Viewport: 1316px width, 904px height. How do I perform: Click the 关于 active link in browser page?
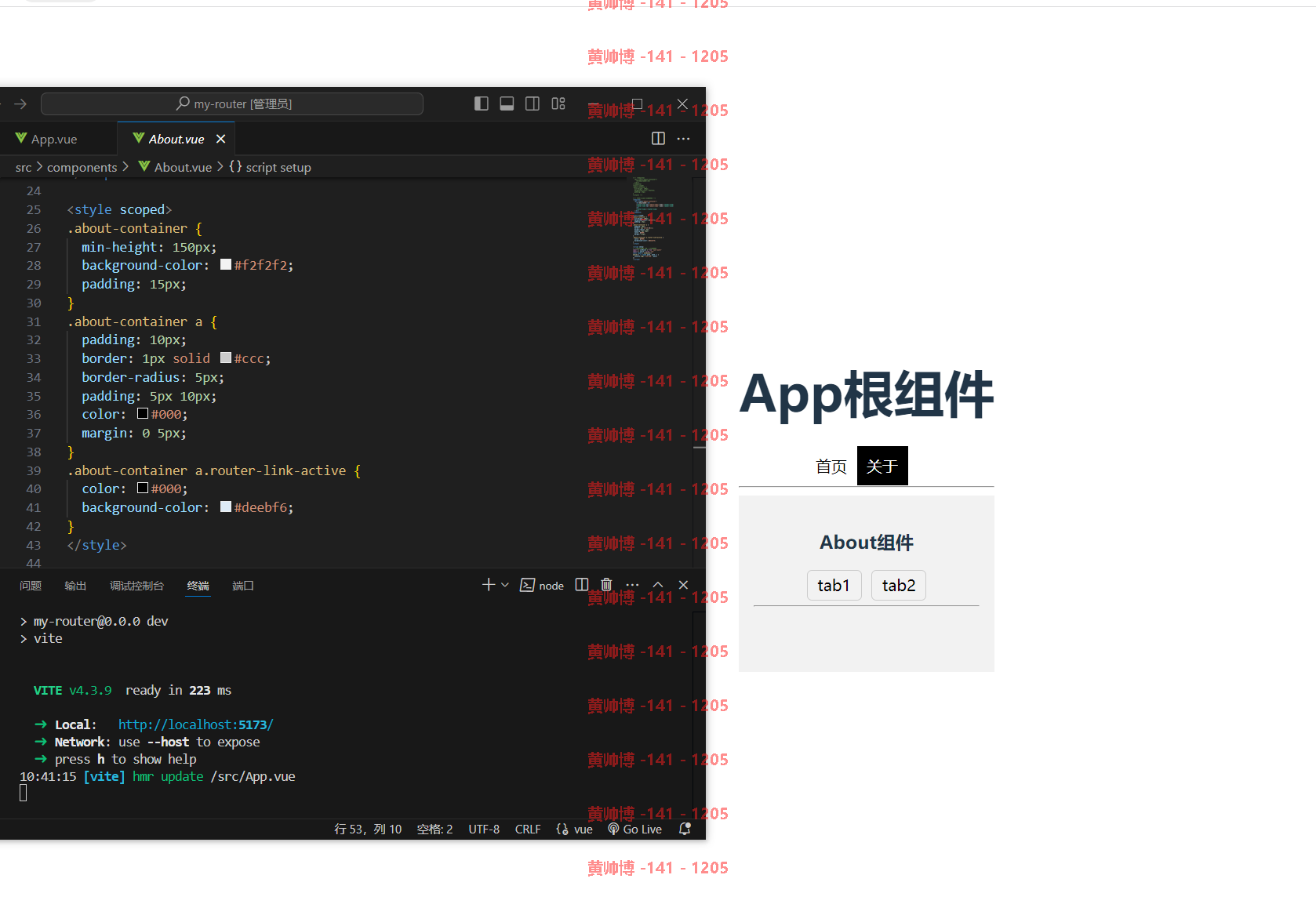click(882, 466)
